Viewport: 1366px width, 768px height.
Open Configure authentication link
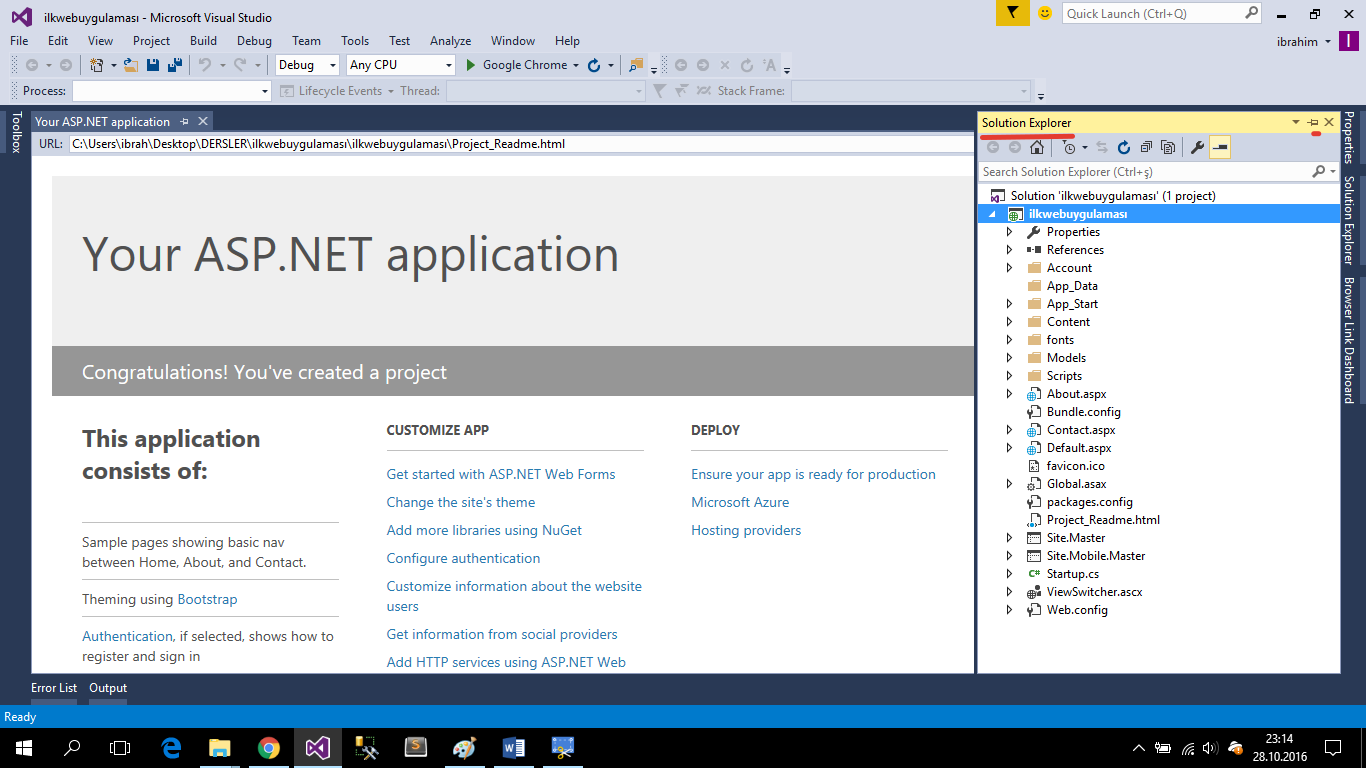463,558
